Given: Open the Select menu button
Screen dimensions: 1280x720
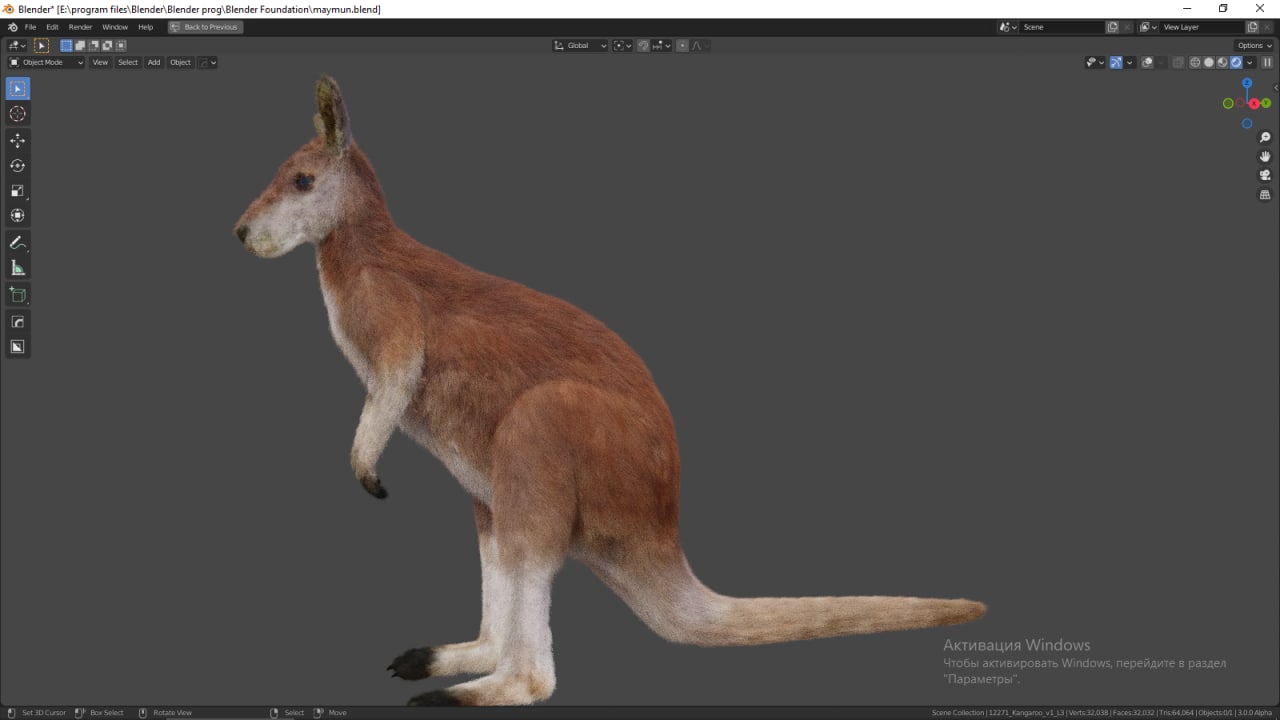Looking at the screenshot, I should pyautogui.click(x=128, y=62).
